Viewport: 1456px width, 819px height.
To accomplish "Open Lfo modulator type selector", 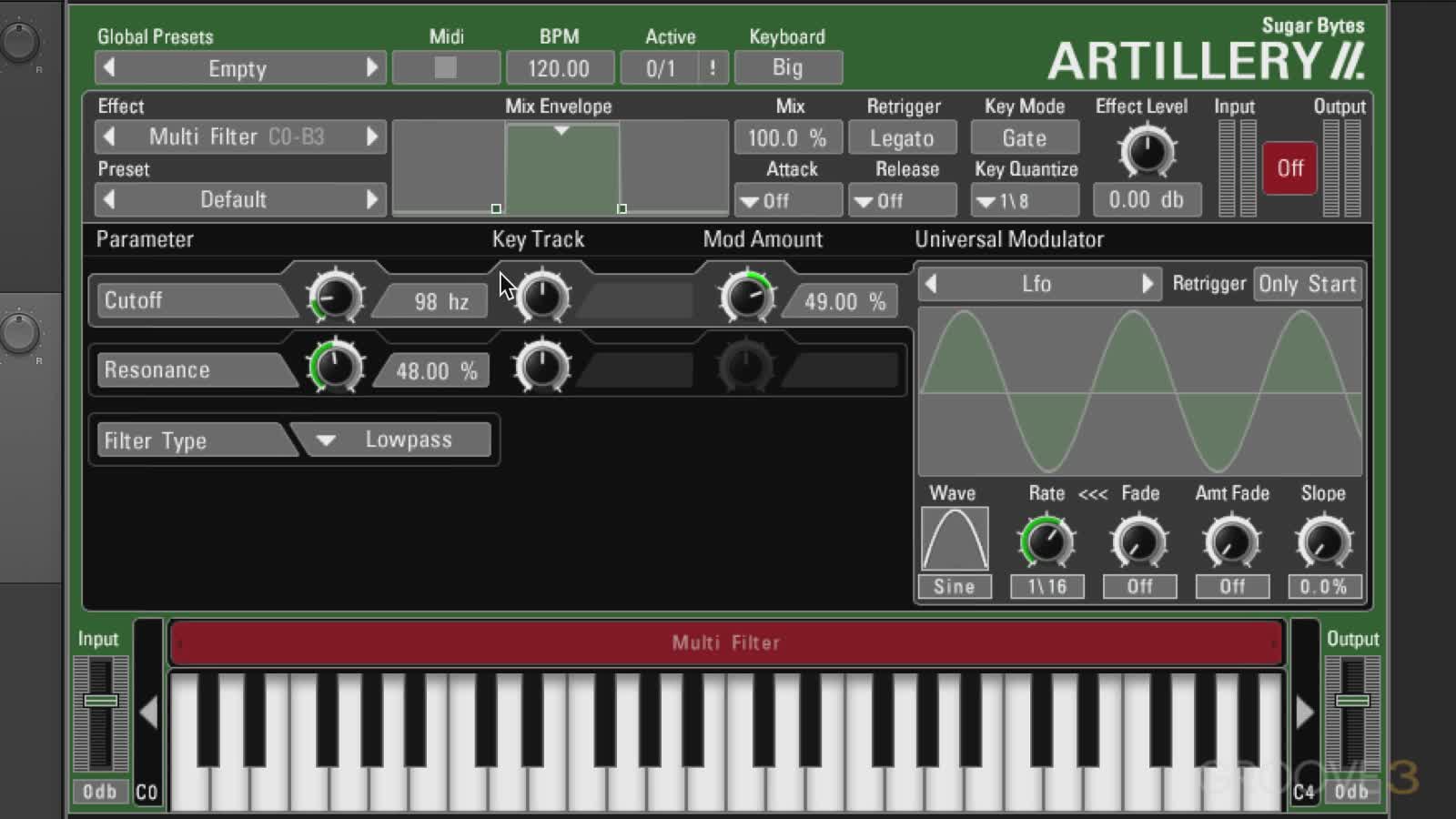I will pos(1039,284).
